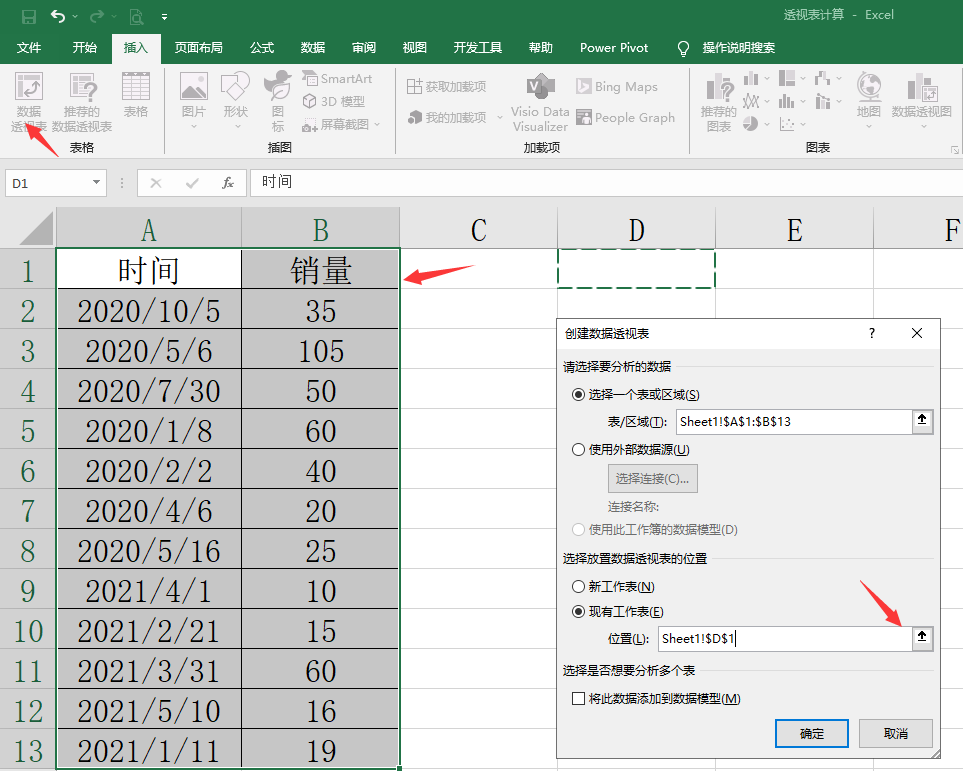Close the 创建数据透视表 dialog

[917, 333]
